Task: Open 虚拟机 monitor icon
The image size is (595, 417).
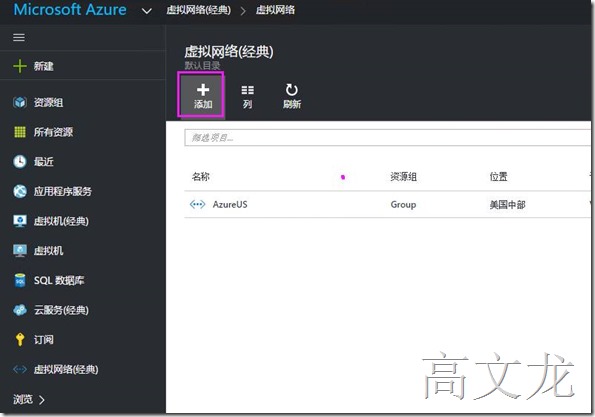Action: click(x=20, y=250)
